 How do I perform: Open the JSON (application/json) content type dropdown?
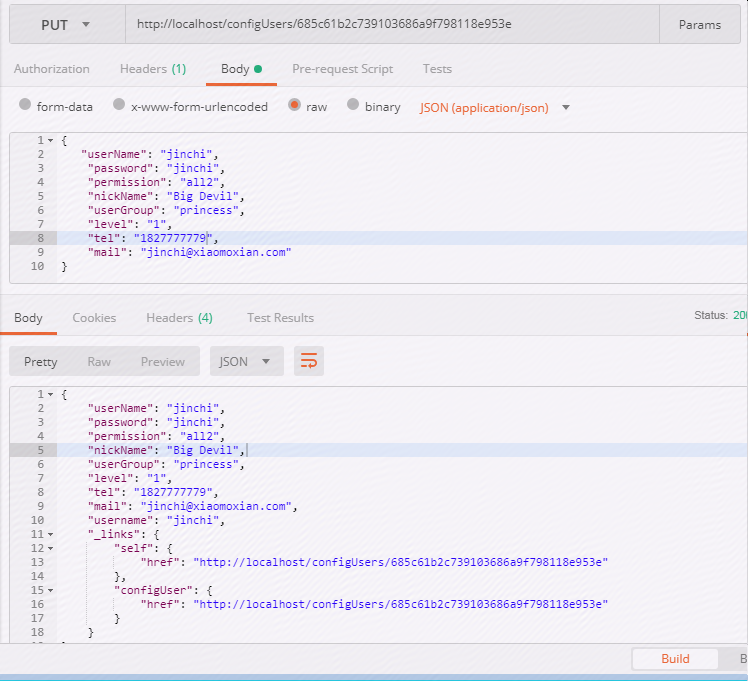pyautogui.click(x=495, y=108)
